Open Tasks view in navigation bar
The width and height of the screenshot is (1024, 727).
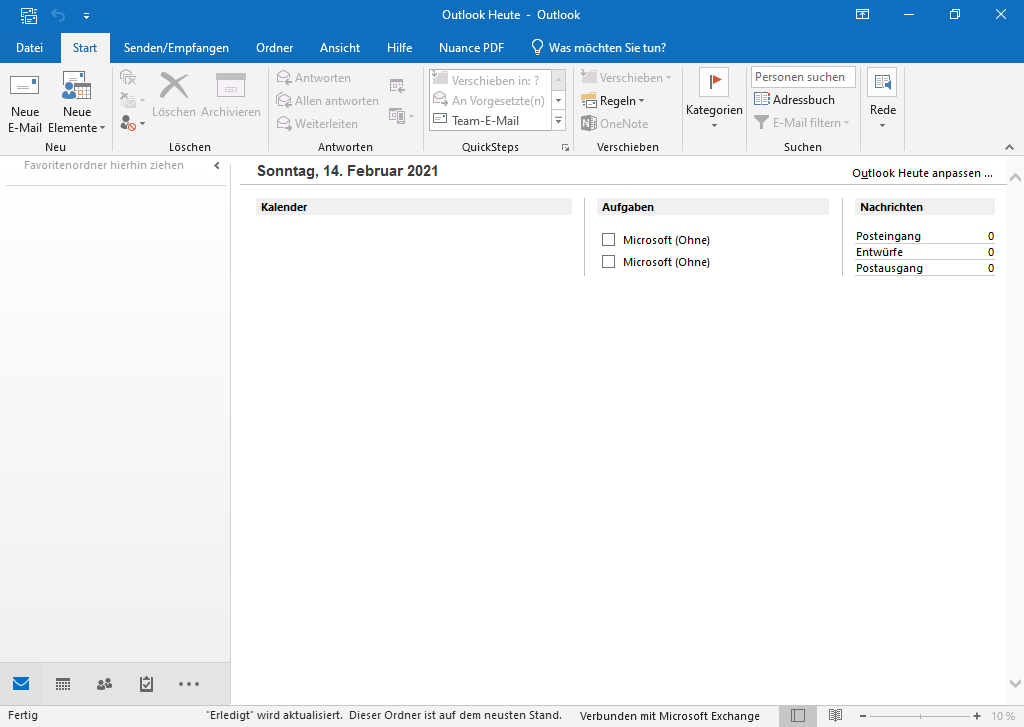146,684
